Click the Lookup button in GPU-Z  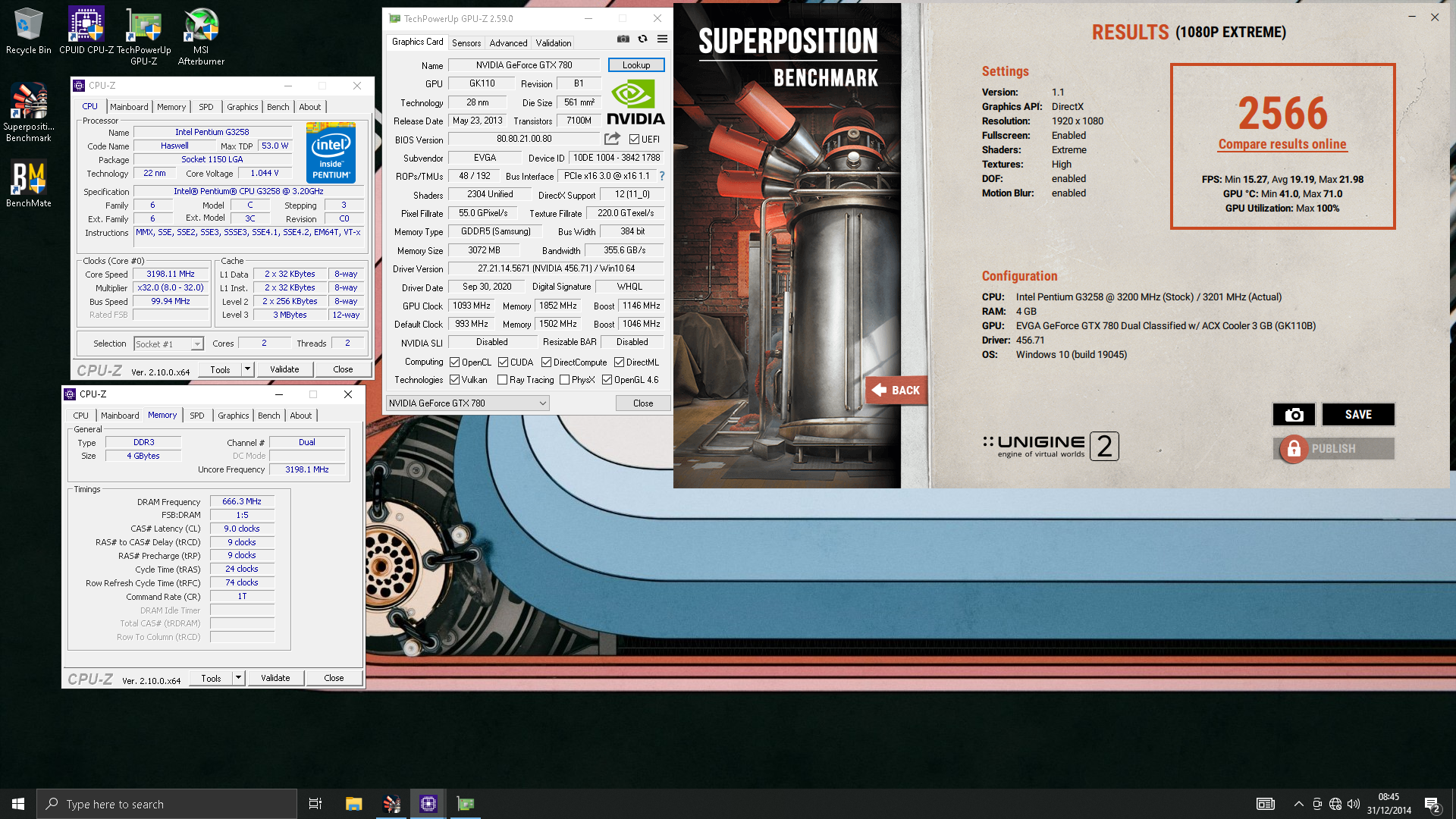pos(636,65)
